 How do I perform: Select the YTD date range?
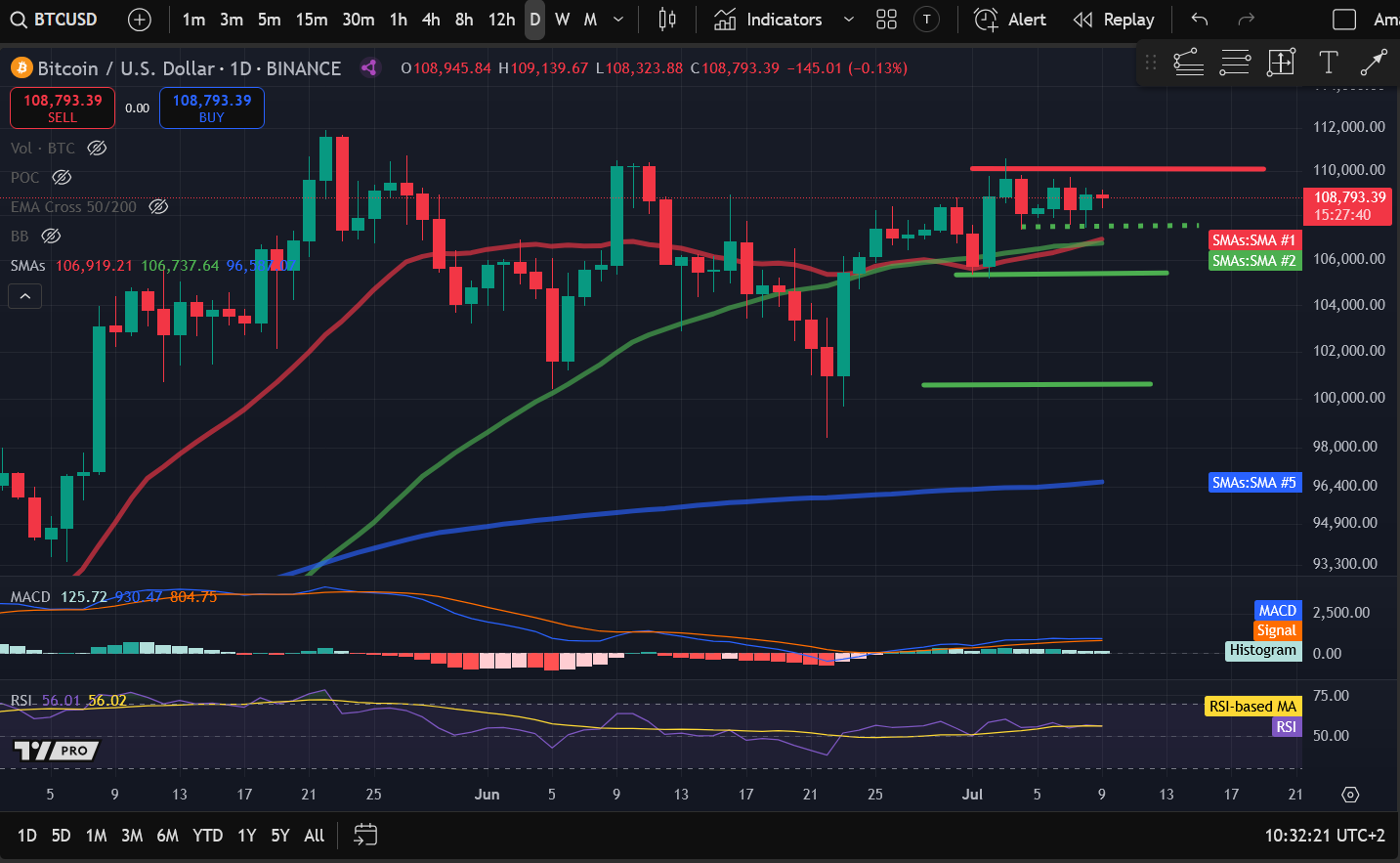click(x=208, y=836)
